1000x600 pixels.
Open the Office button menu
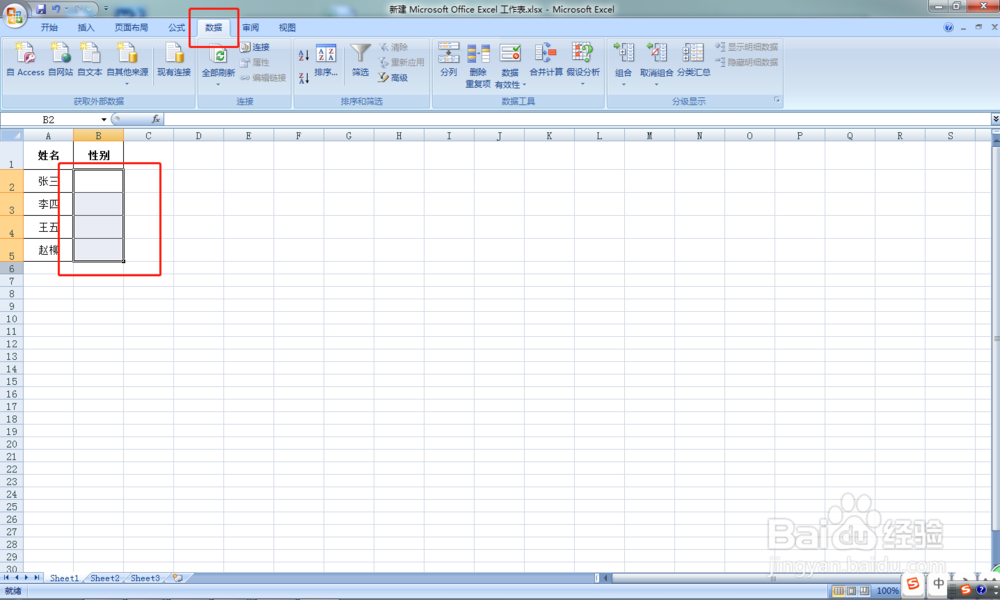coord(14,15)
